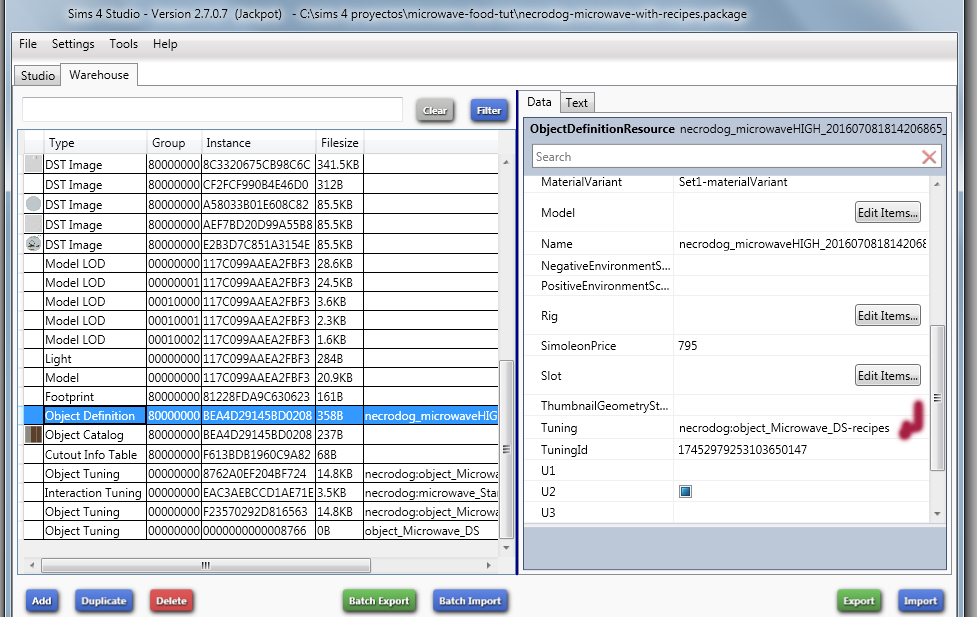This screenshot has width=977, height=617.
Task: Click the resource list's horizontal scroll-right arrow
Action: tap(488, 565)
